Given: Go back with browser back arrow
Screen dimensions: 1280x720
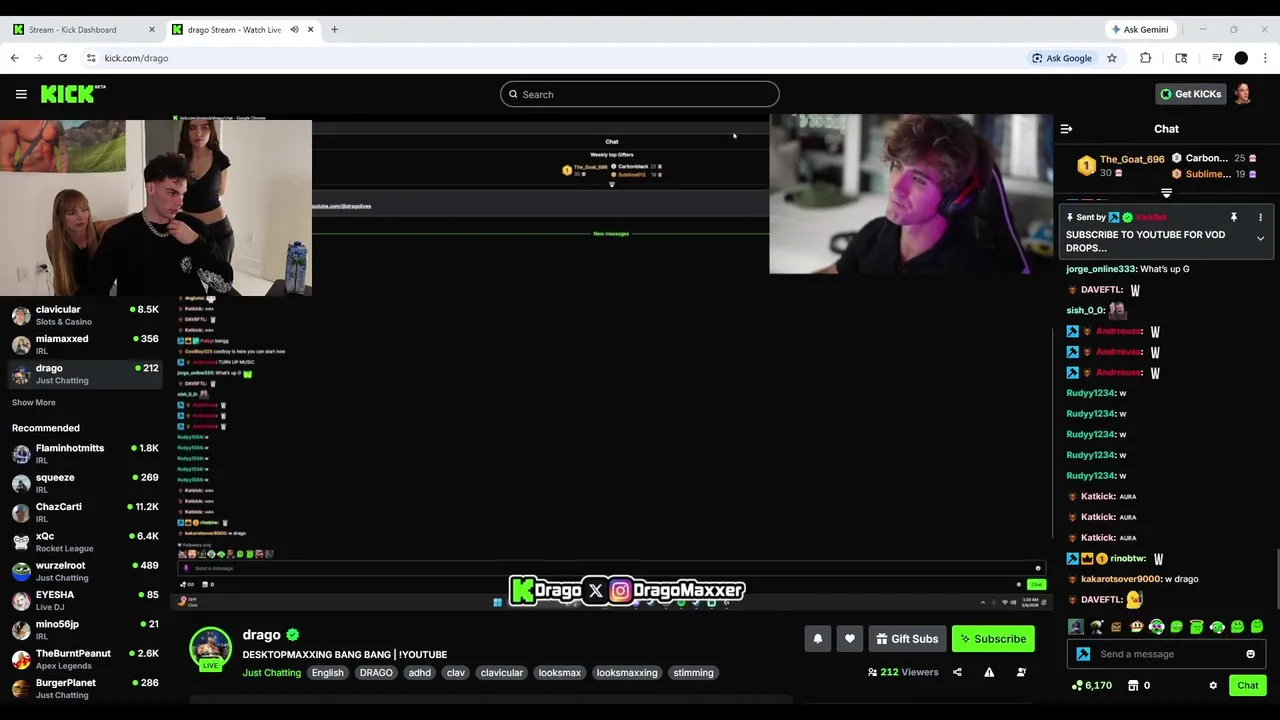Looking at the screenshot, I should click(15, 58).
